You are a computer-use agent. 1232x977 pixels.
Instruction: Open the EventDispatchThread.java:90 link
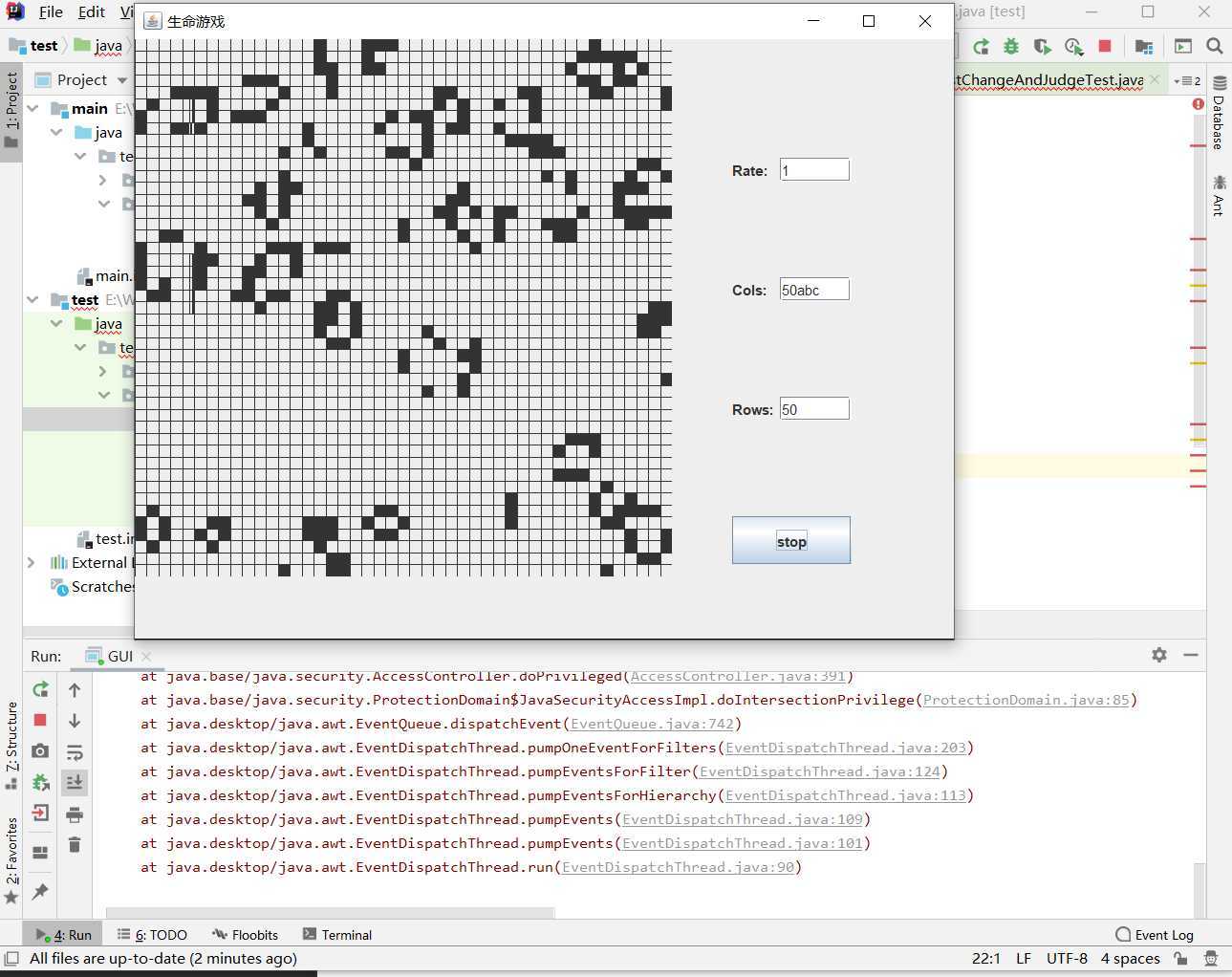[x=678, y=867]
